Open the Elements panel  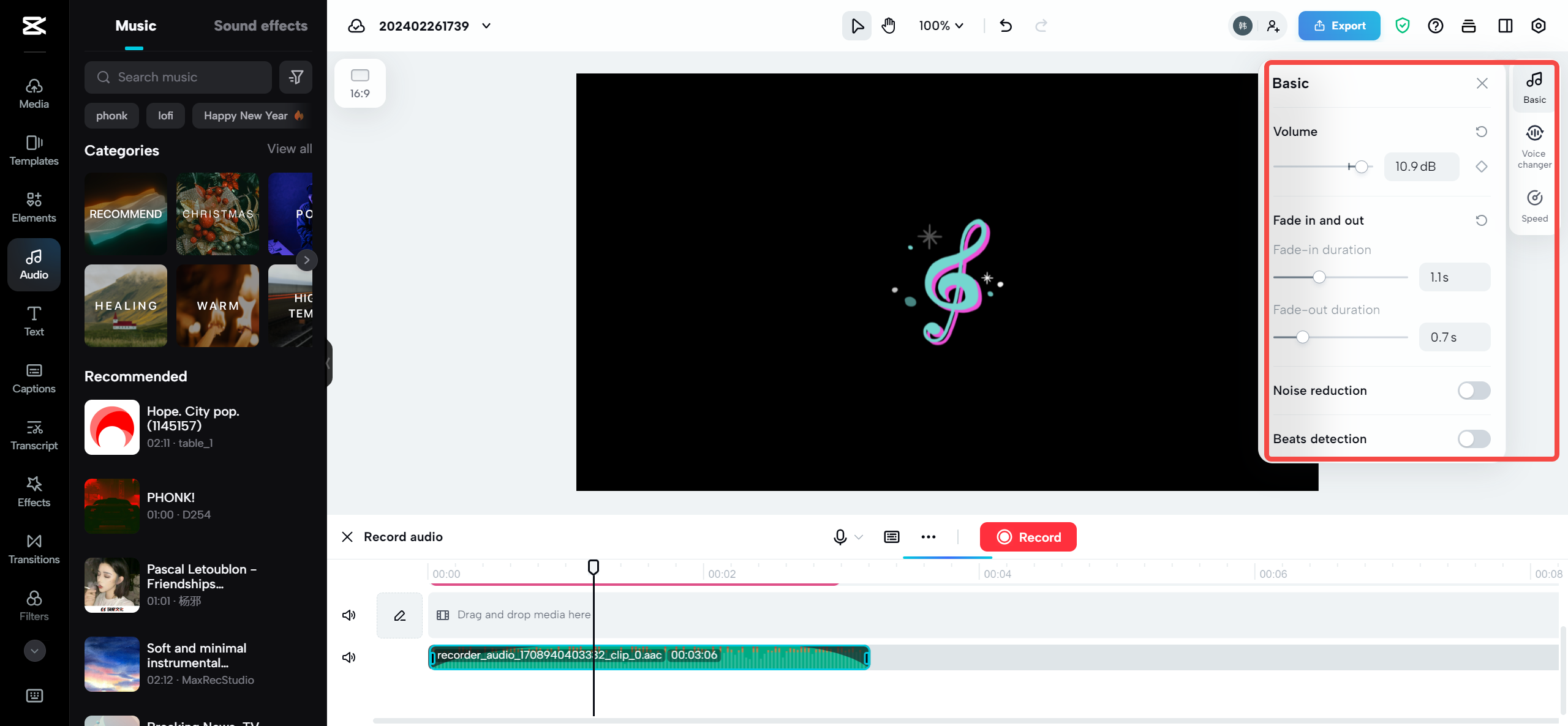click(x=34, y=207)
